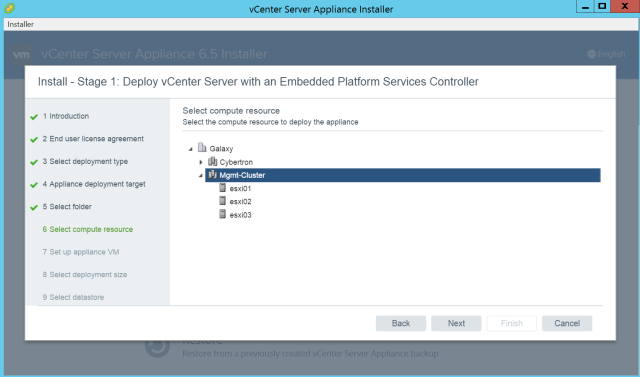Select host esxi02 label
This screenshot has width=640, height=377.
pyautogui.click(x=240, y=202)
